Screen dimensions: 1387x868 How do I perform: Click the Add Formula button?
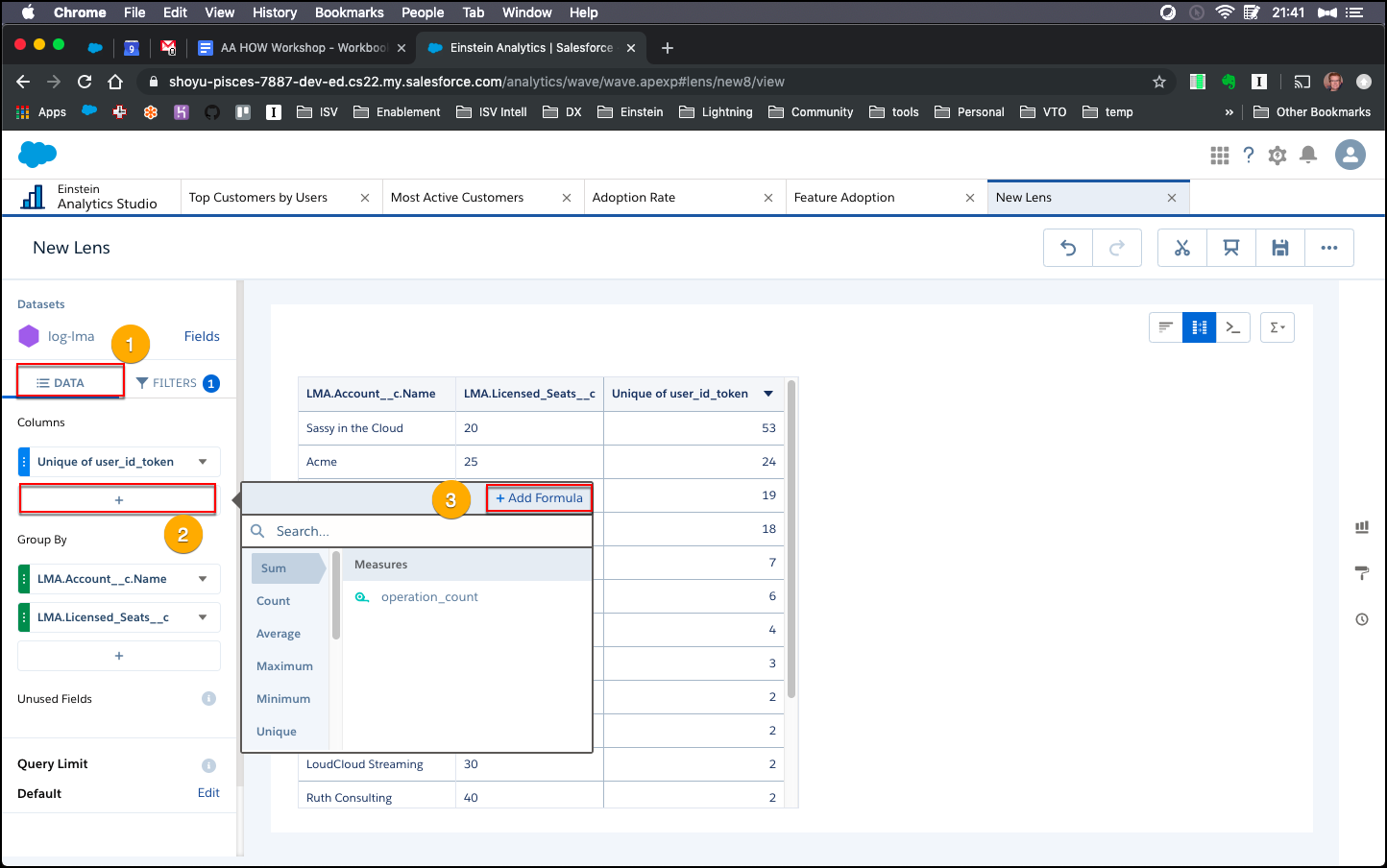click(x=539, y=497)
